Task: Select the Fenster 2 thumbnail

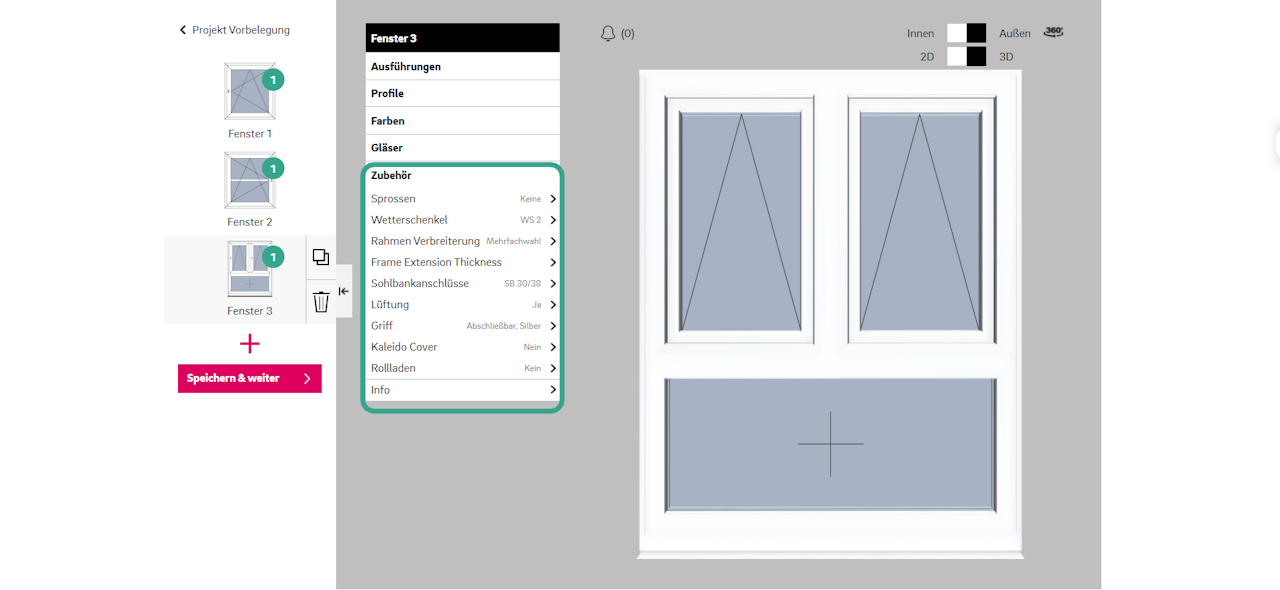Action: coord(249,180)
